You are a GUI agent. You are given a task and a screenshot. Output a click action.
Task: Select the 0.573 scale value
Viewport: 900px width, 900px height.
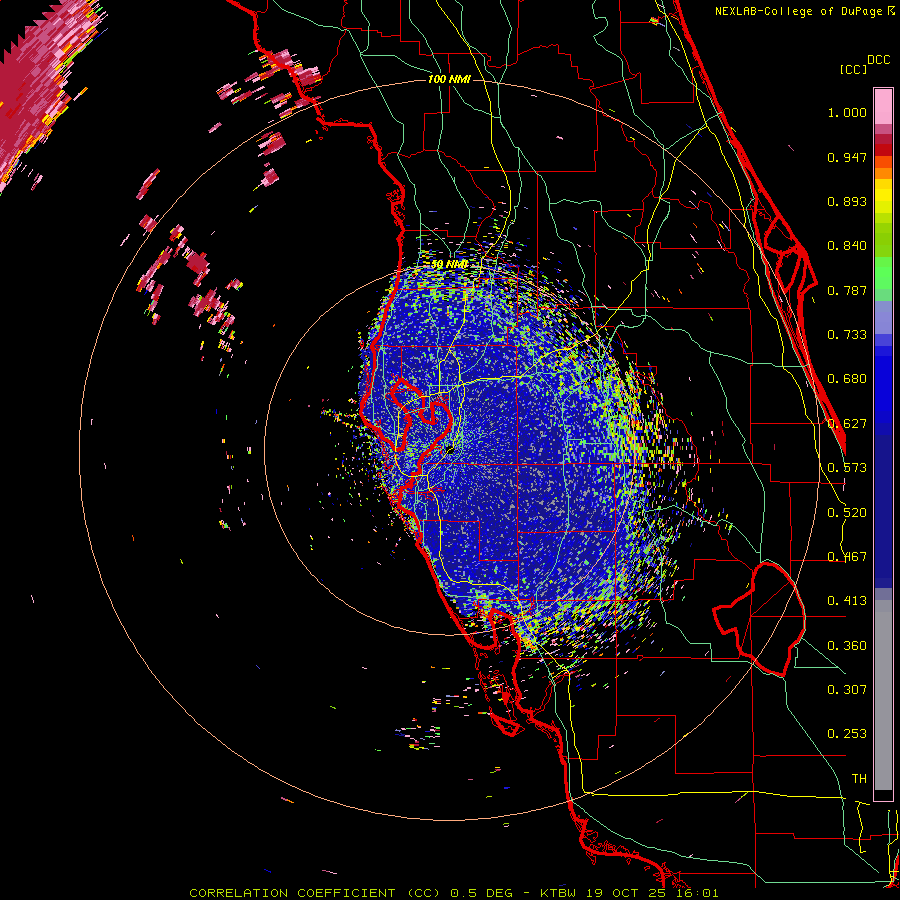click(847, 468)
